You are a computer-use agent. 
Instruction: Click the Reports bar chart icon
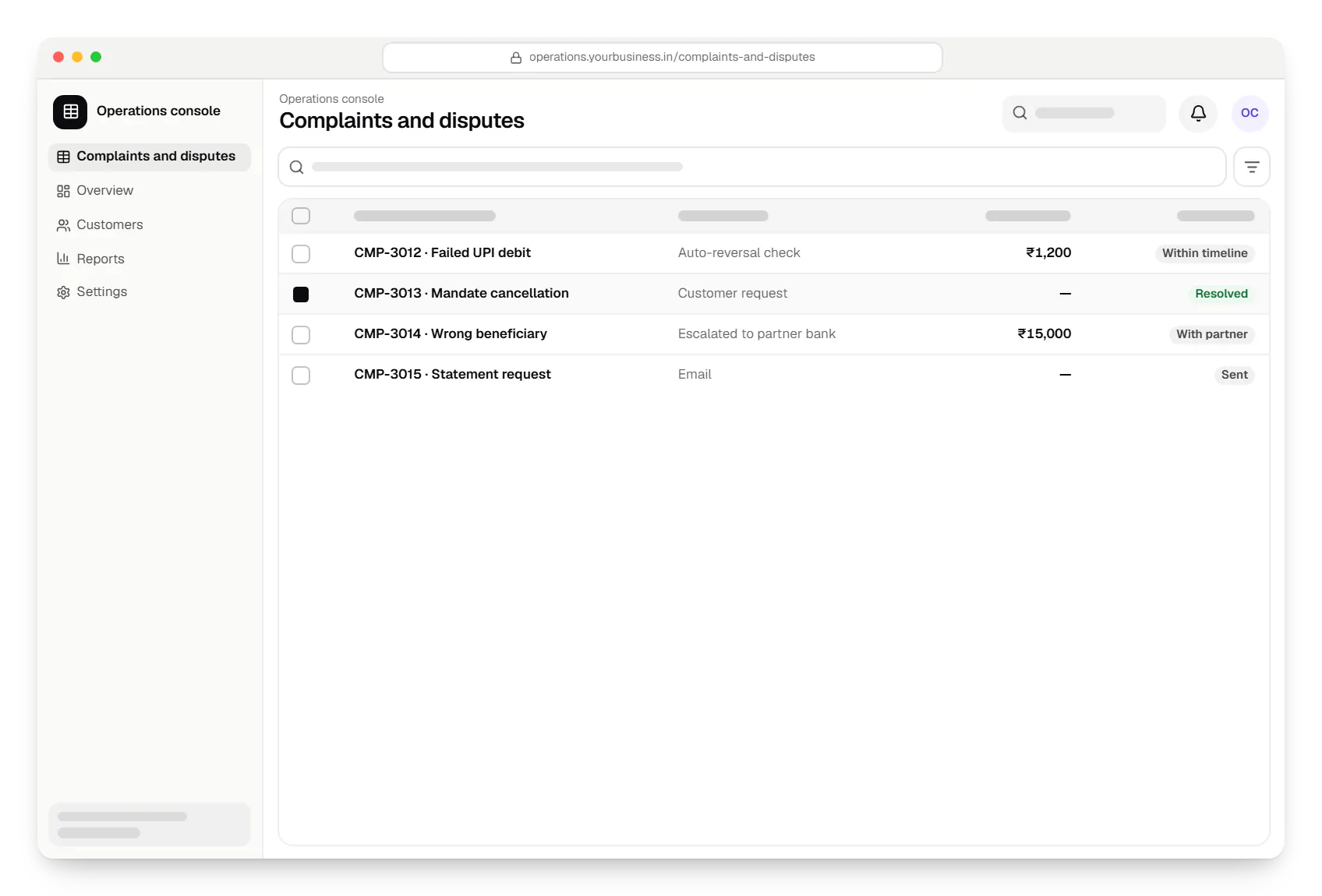[x=63, y=259]
